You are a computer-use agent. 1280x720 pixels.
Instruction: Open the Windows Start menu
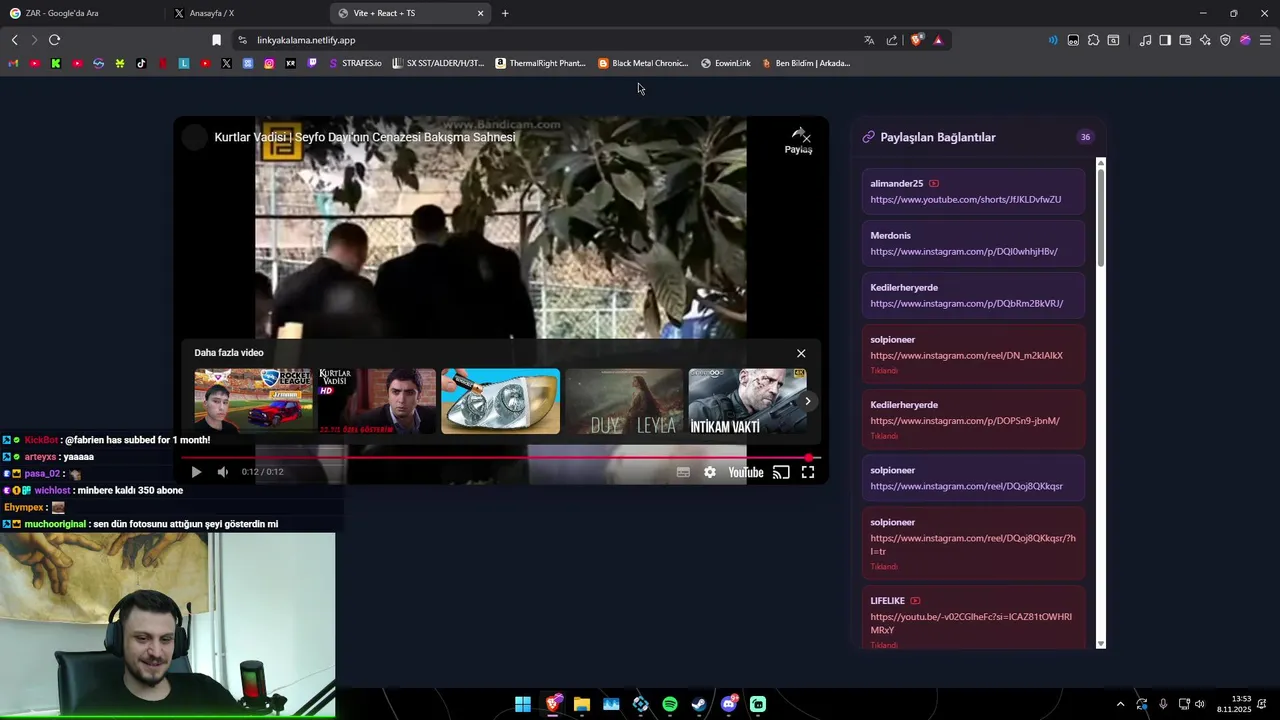(x=523, y=704)
